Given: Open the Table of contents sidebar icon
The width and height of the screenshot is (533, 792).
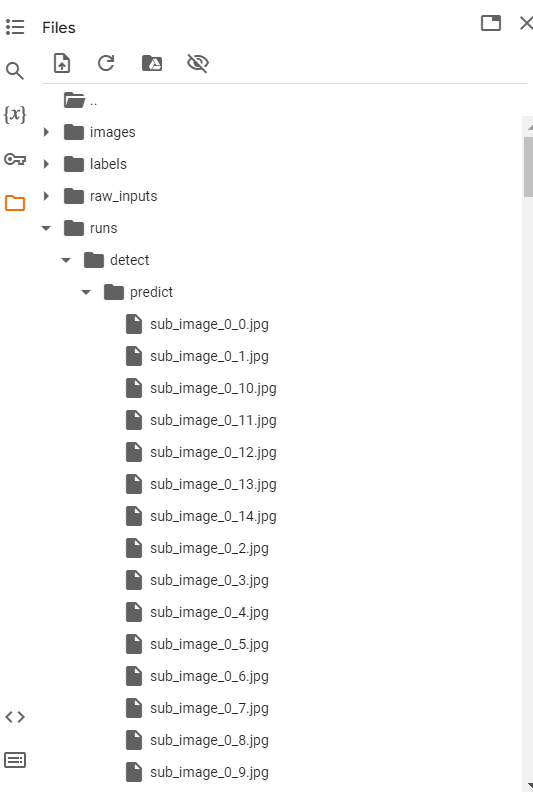Looking at the screenshot, I should 15,27.
